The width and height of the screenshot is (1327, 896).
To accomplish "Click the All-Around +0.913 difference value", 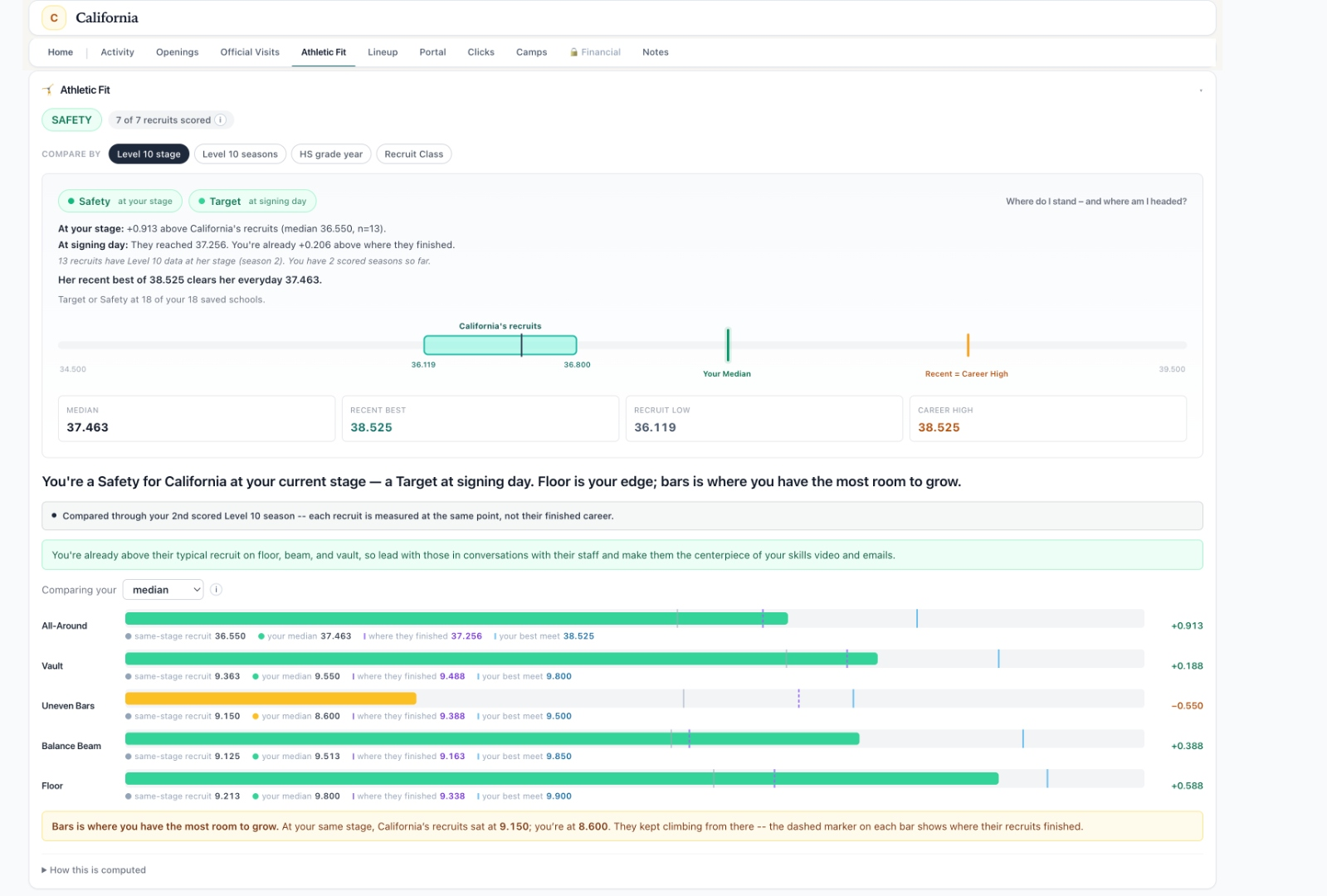I will pos(1187,626).
